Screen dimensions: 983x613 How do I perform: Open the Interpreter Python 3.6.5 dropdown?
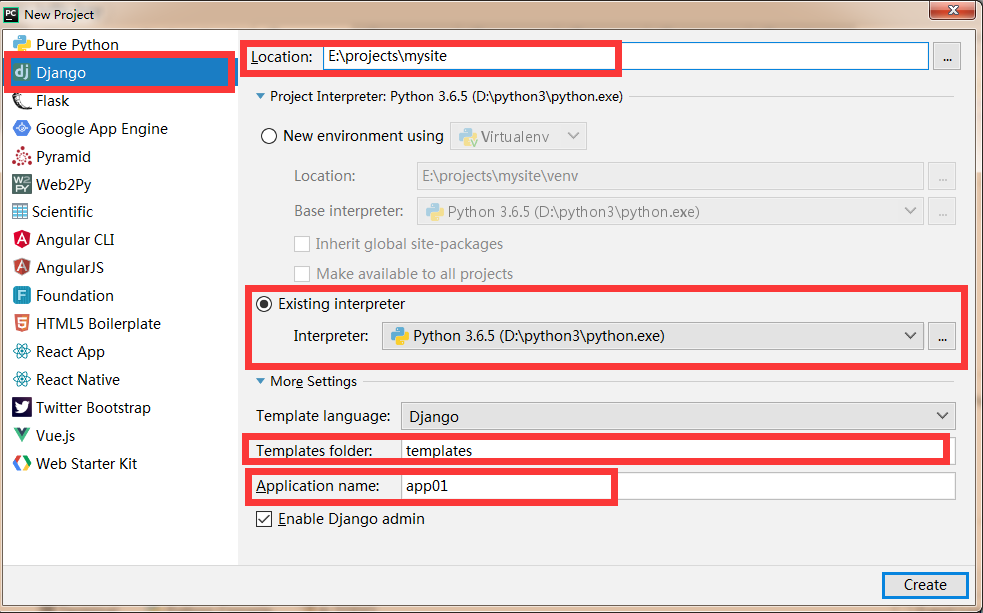pyautogui.click(x=653, y=336)
